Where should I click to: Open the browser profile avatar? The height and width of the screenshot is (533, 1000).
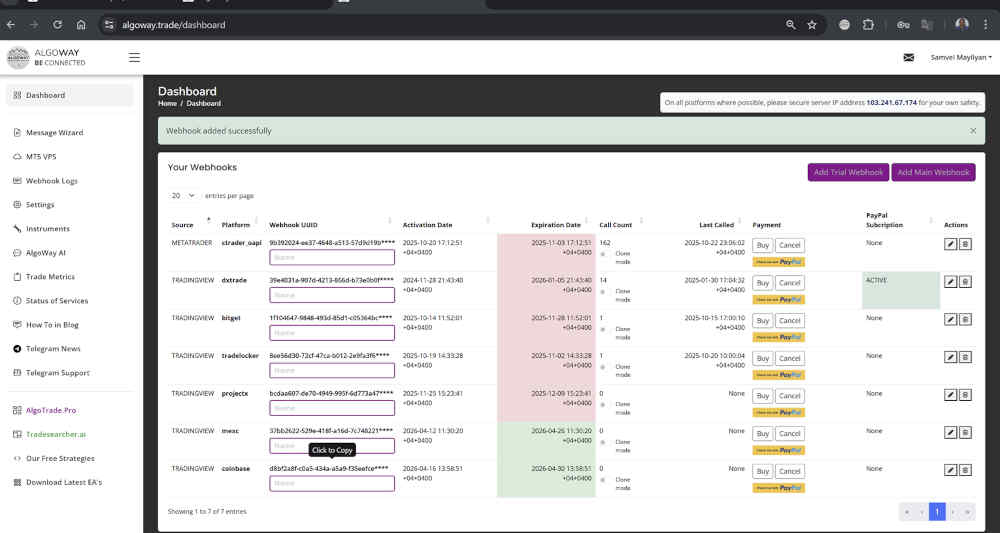pyautogui.click(x=962, y=25)
